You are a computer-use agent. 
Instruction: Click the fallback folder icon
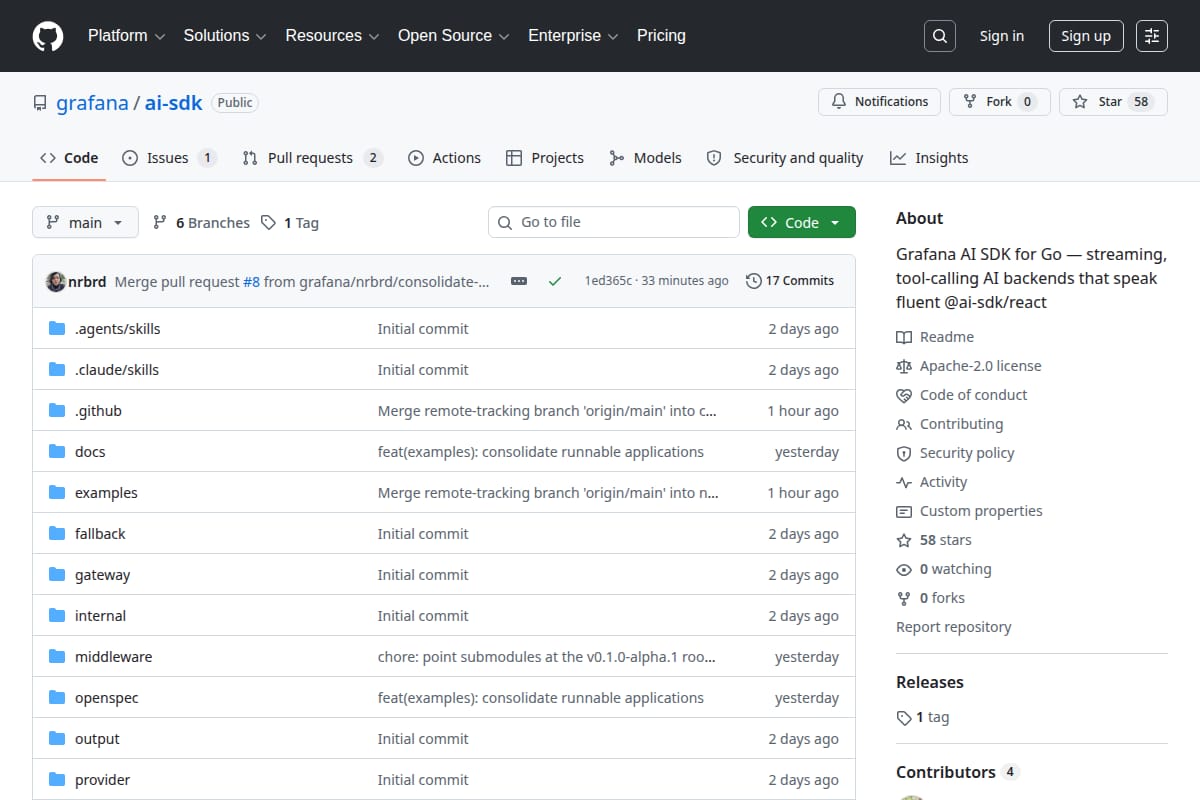pyautogui.click(x=57, y=534)
